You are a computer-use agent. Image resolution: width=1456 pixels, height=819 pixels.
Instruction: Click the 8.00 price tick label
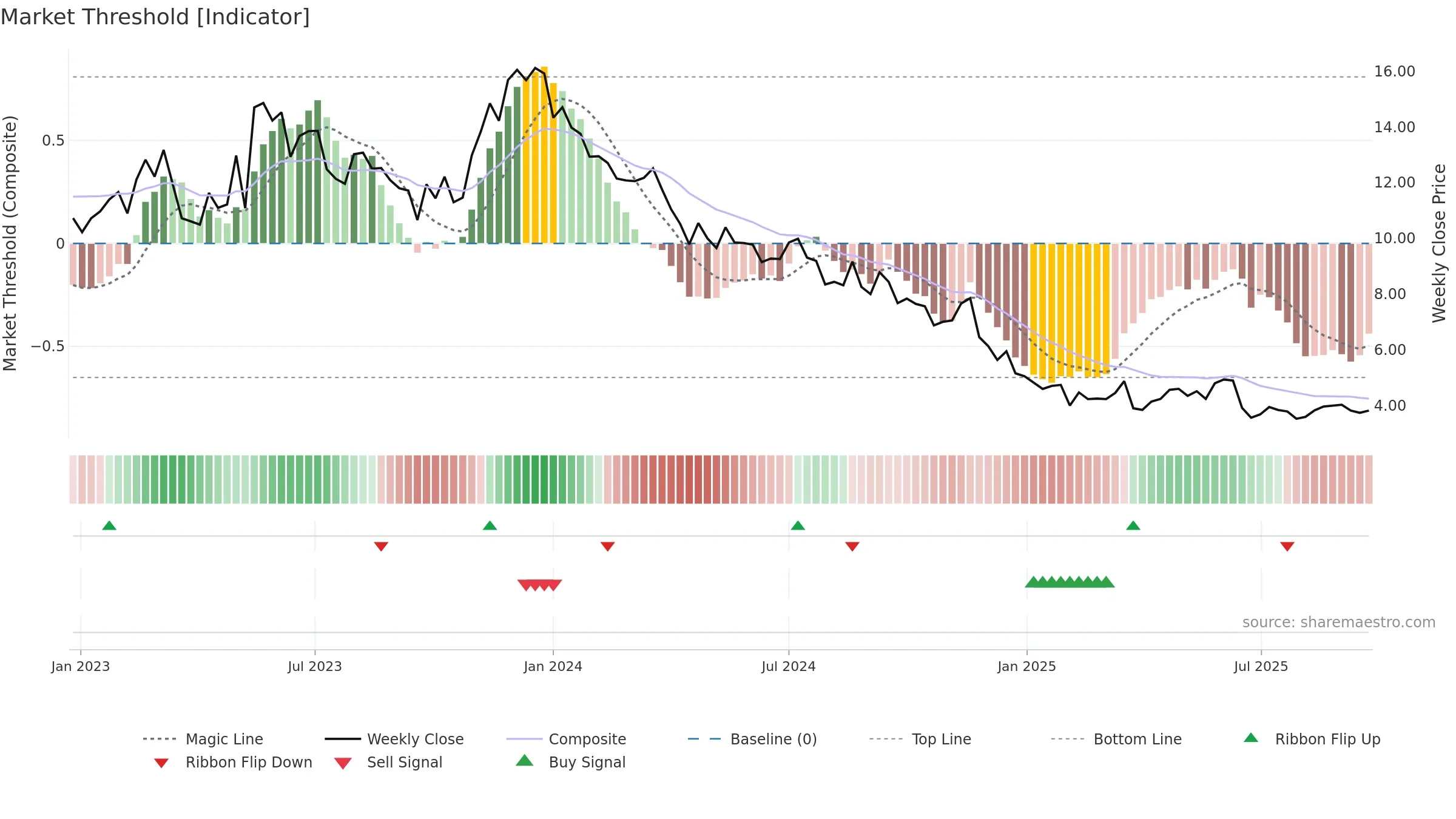pyautogui.click(x=1390, y=294)
